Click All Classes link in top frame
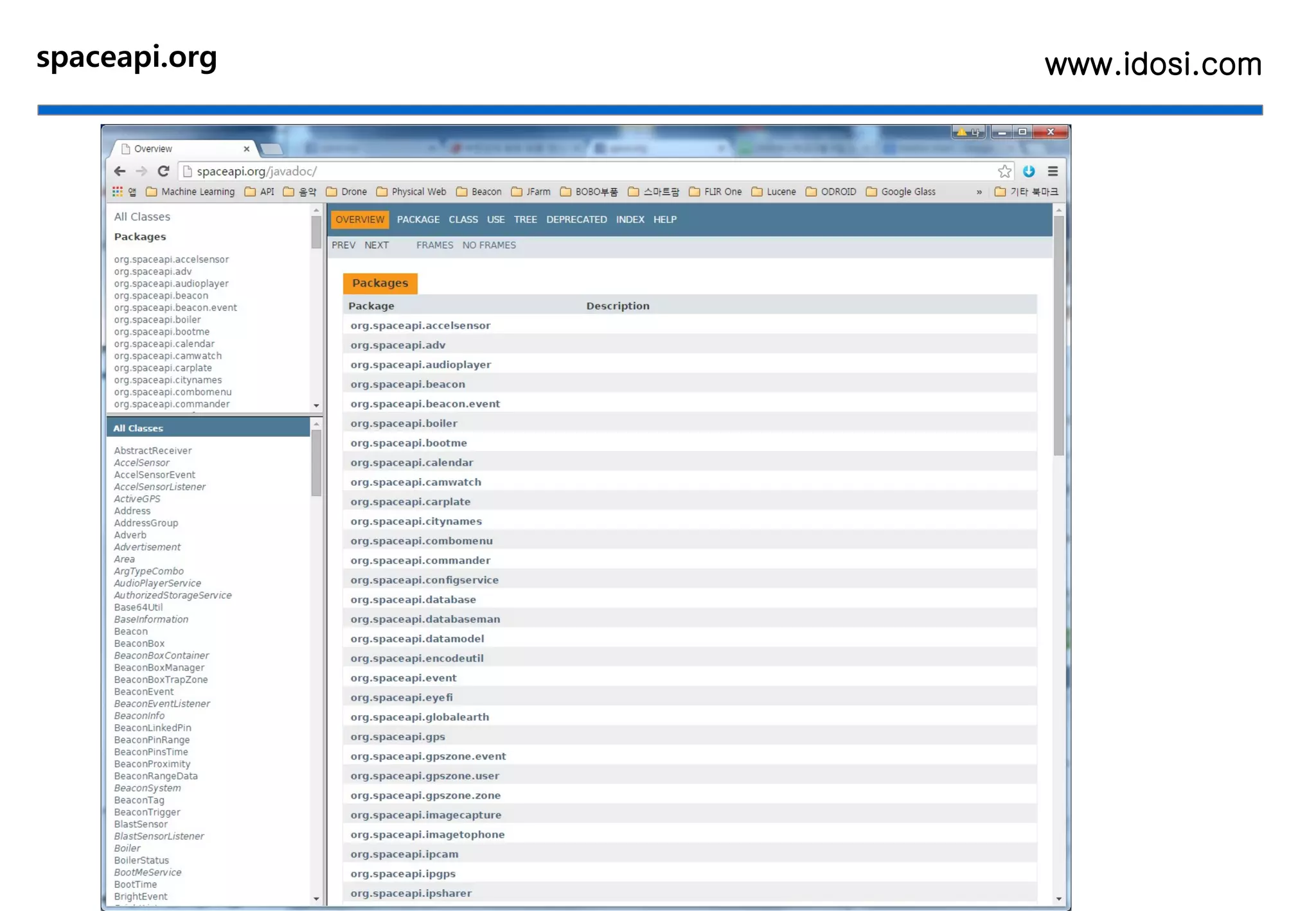This screenshot has height=911, width=1316. (x=142, y=217)
